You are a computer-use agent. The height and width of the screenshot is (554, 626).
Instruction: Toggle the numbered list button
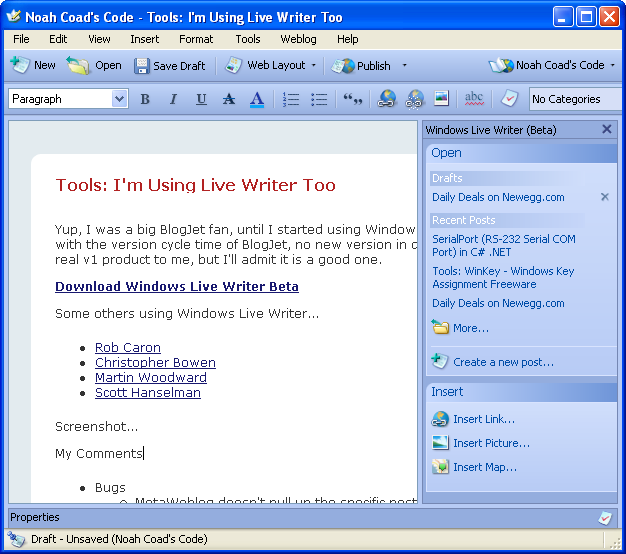point(291,99)
